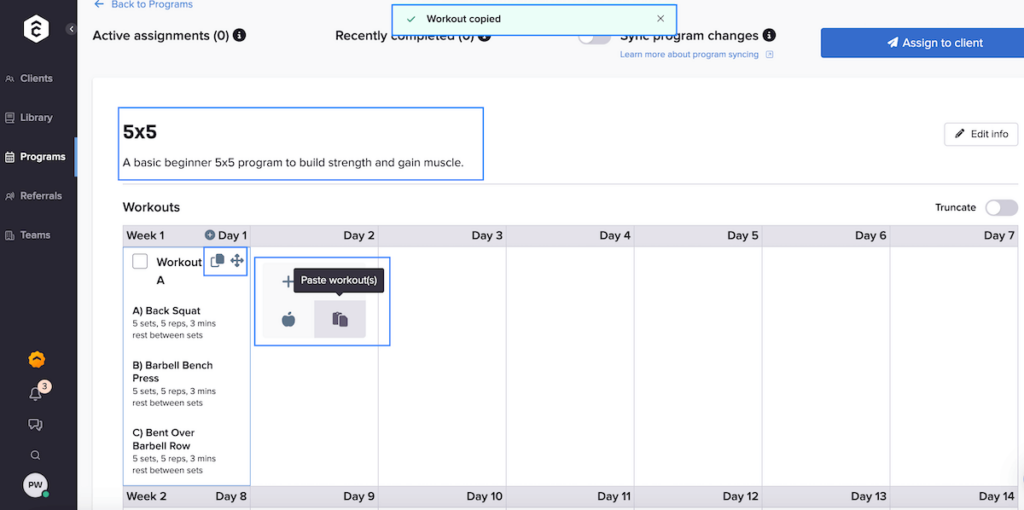Screen dimensions: 1024x510
Task: Click the Paste workout(s) clipboard icon
Action: (340, 320)
